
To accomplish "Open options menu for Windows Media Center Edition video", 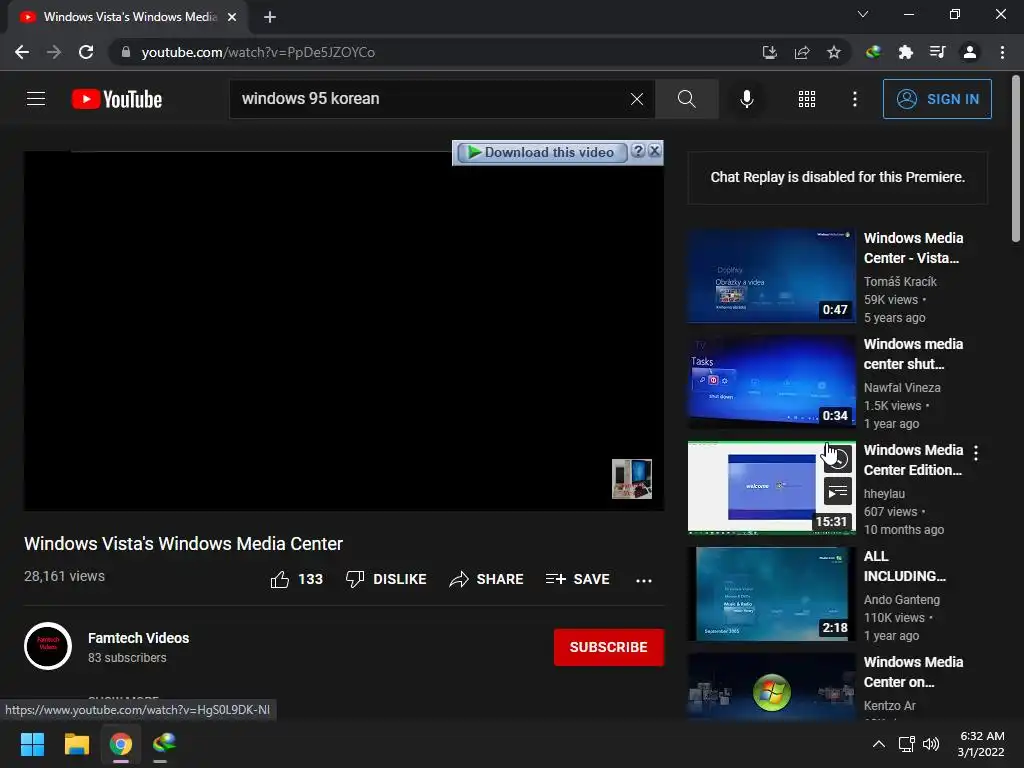I will point(976,453).
